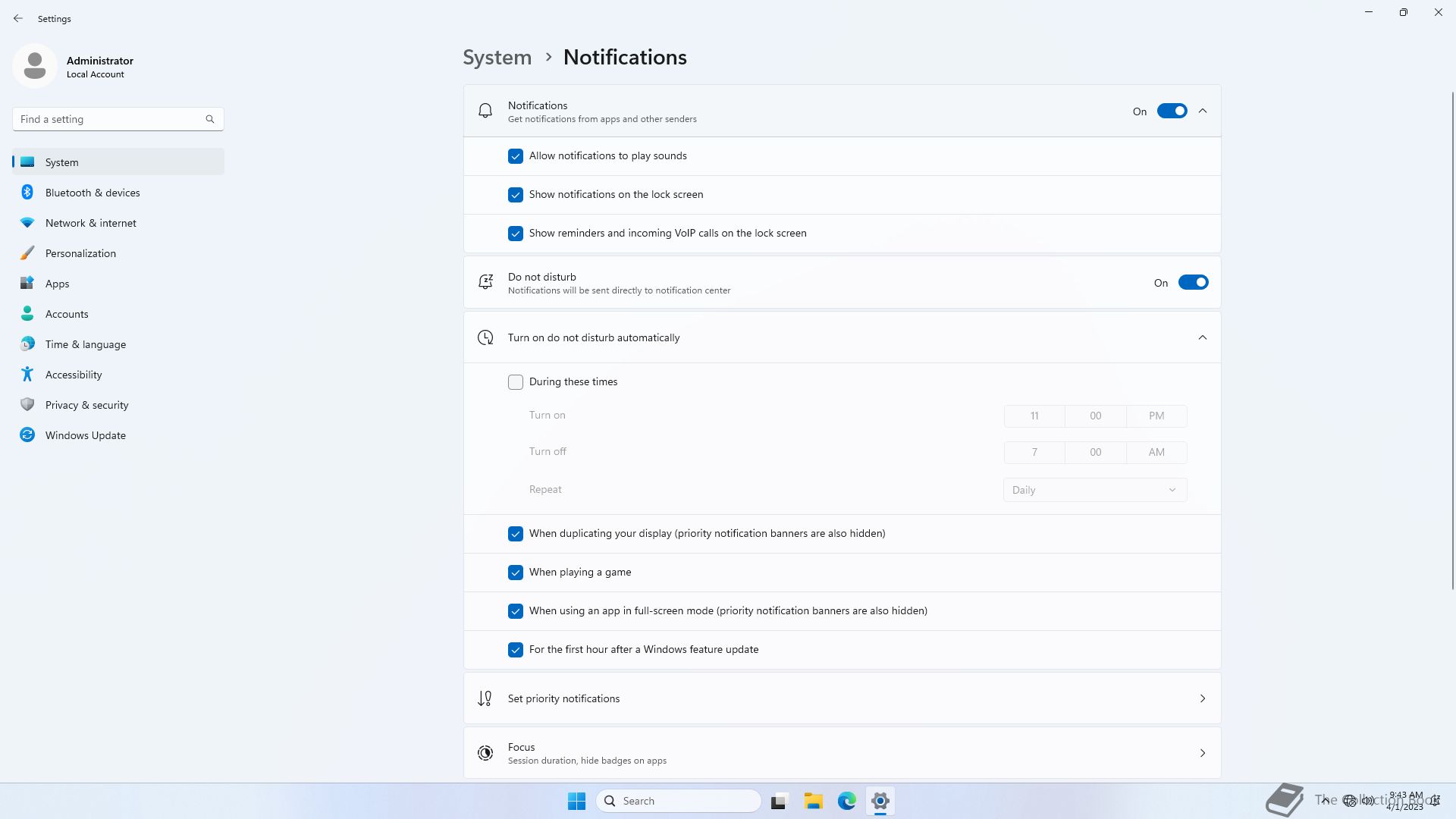Click the Administrator account avatar
Screen dimensions: 1456x819
pyautogui.click(x=35, y=67)
